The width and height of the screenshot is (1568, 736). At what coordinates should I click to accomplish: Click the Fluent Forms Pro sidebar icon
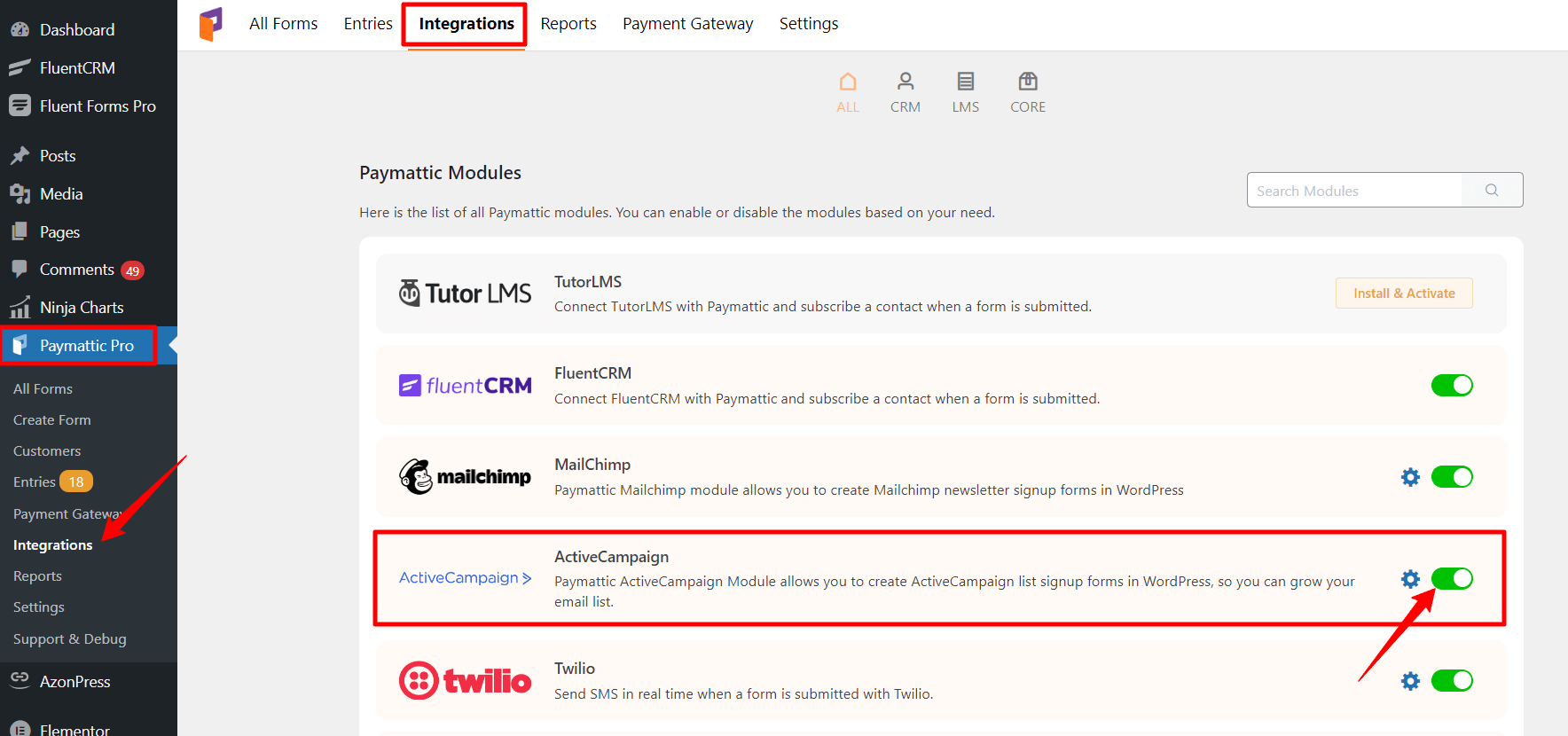(20, 106)
